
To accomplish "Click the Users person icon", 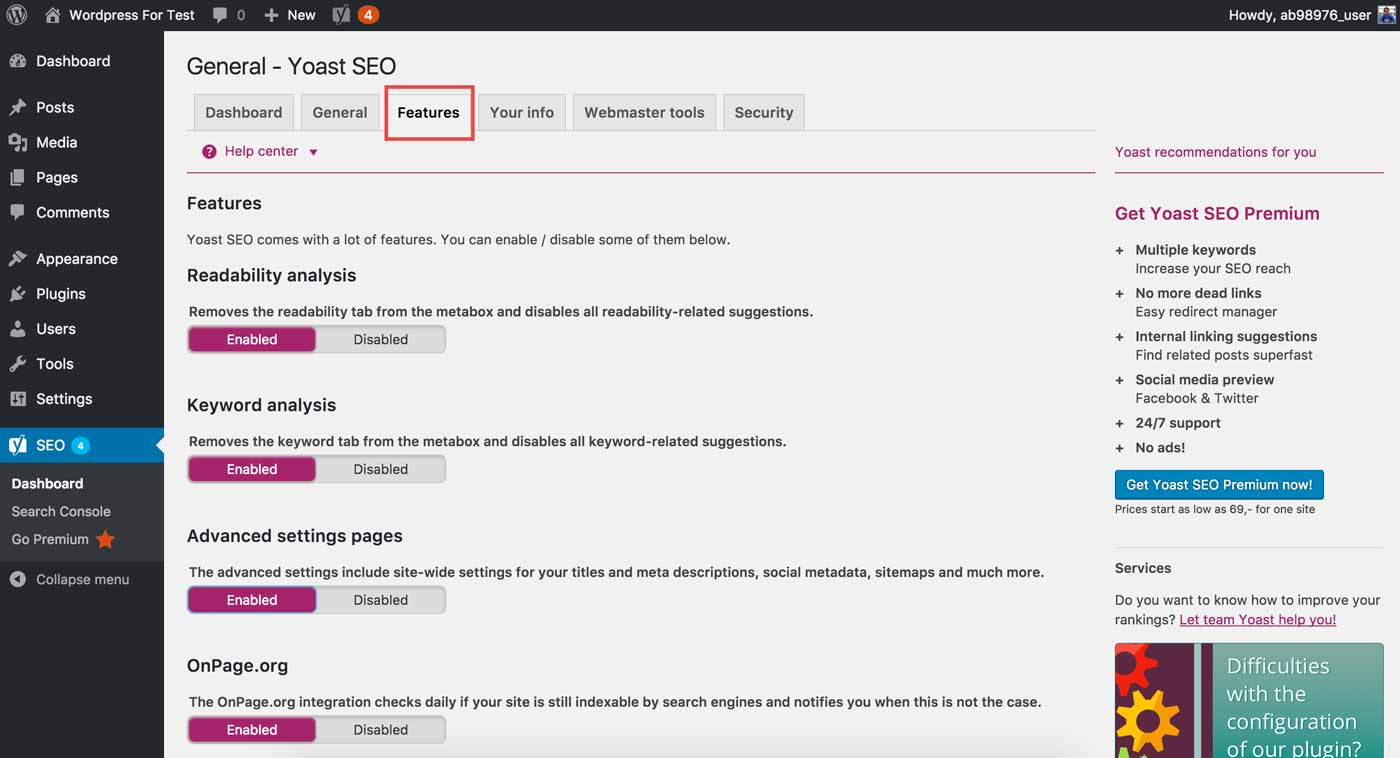I will click(x=17, y=328).
